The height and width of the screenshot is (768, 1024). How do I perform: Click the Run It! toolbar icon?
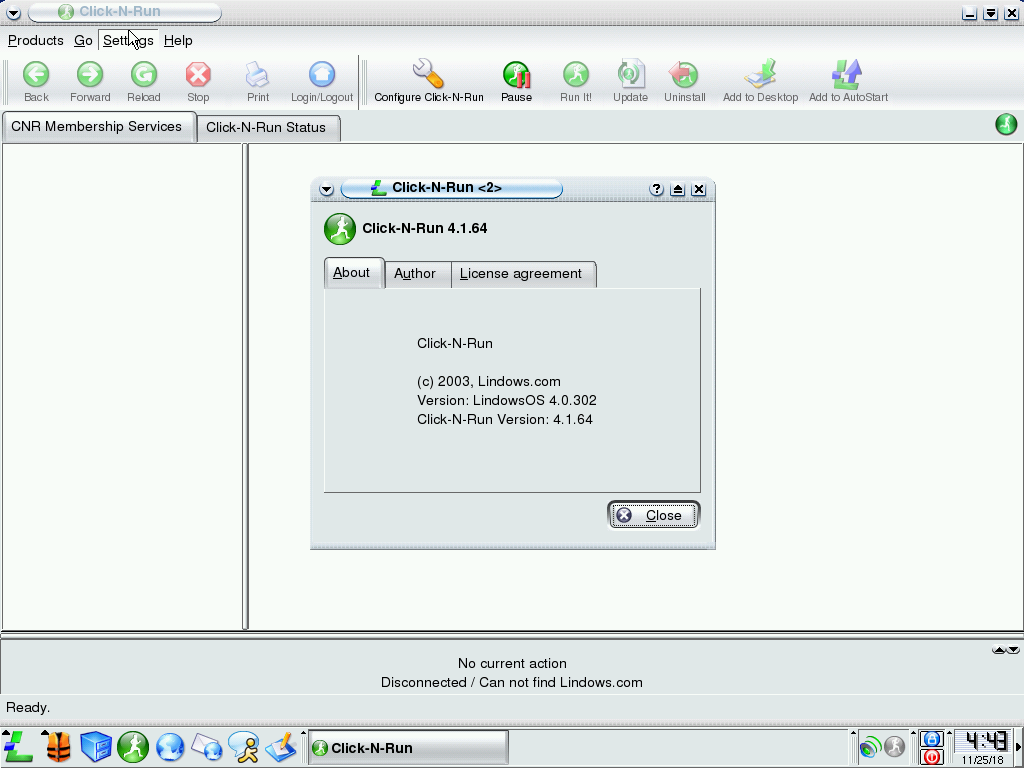[575, 74]
